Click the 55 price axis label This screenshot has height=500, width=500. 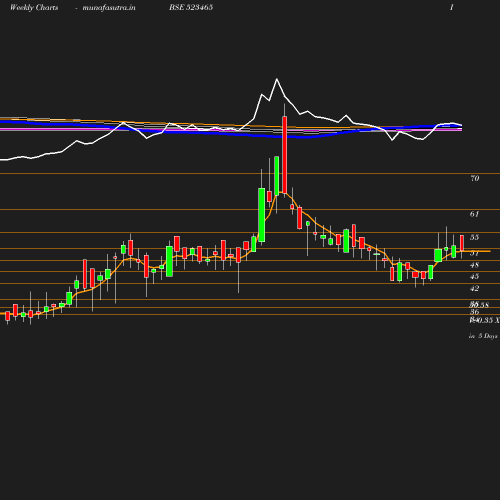point(474,237)
